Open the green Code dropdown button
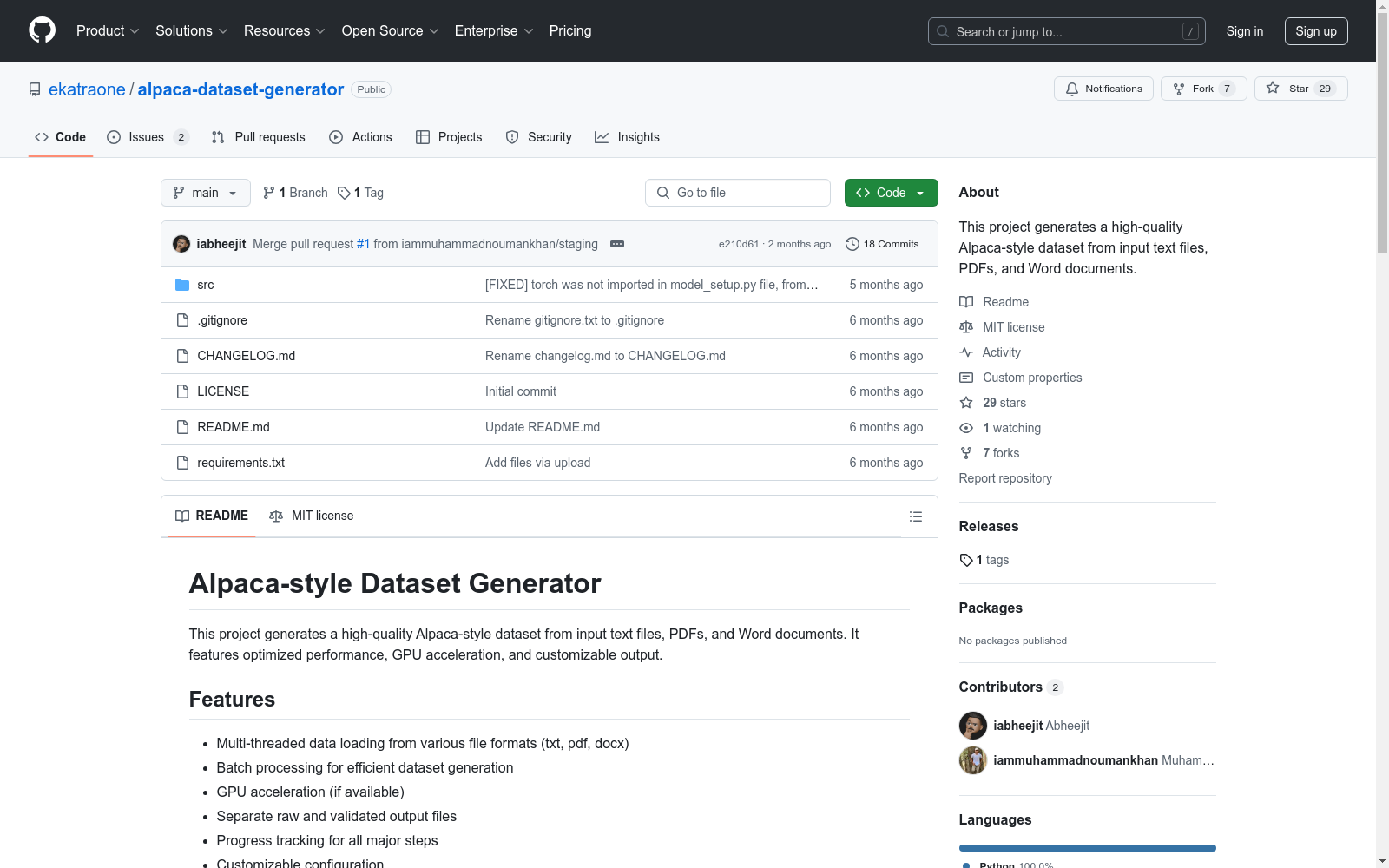 click(891, 193)
